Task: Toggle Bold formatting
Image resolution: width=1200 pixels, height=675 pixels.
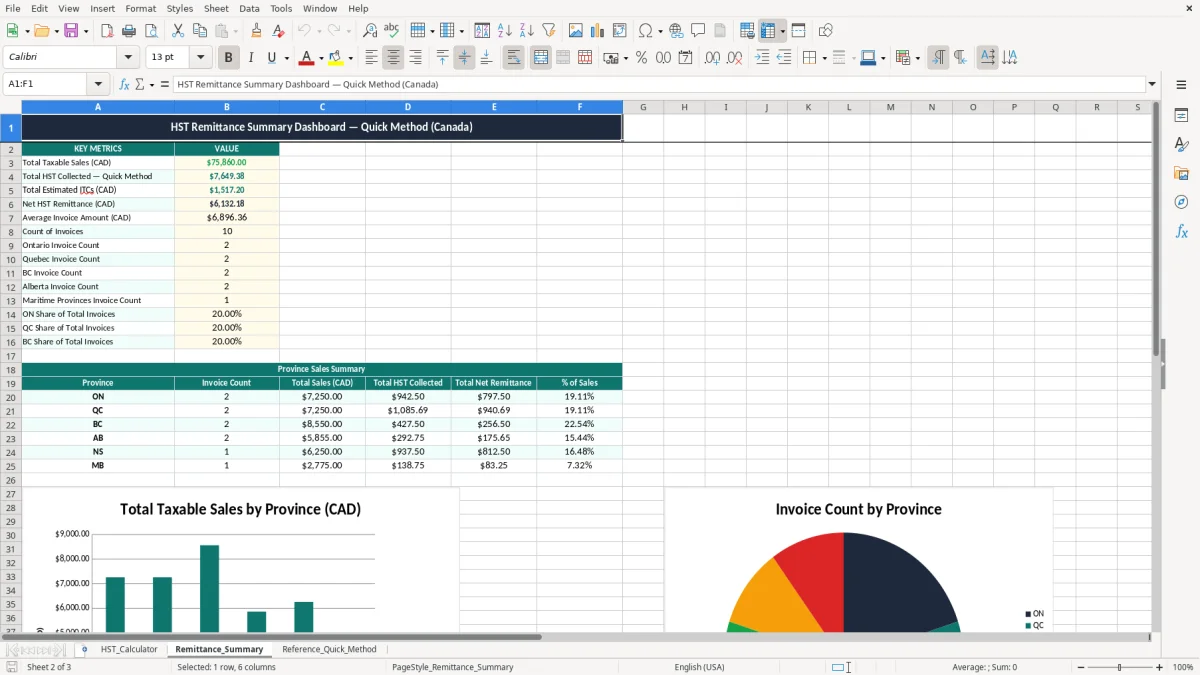Action: 228,58
